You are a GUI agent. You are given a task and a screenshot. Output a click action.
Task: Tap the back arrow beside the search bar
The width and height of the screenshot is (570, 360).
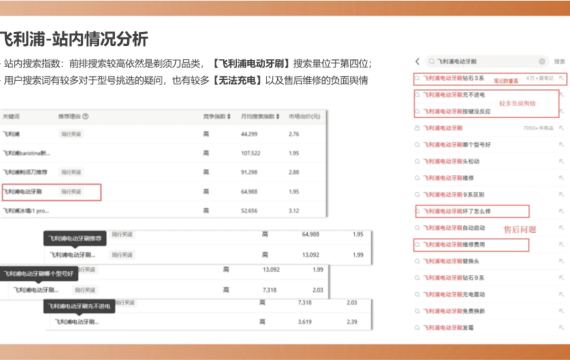(417, 61)
